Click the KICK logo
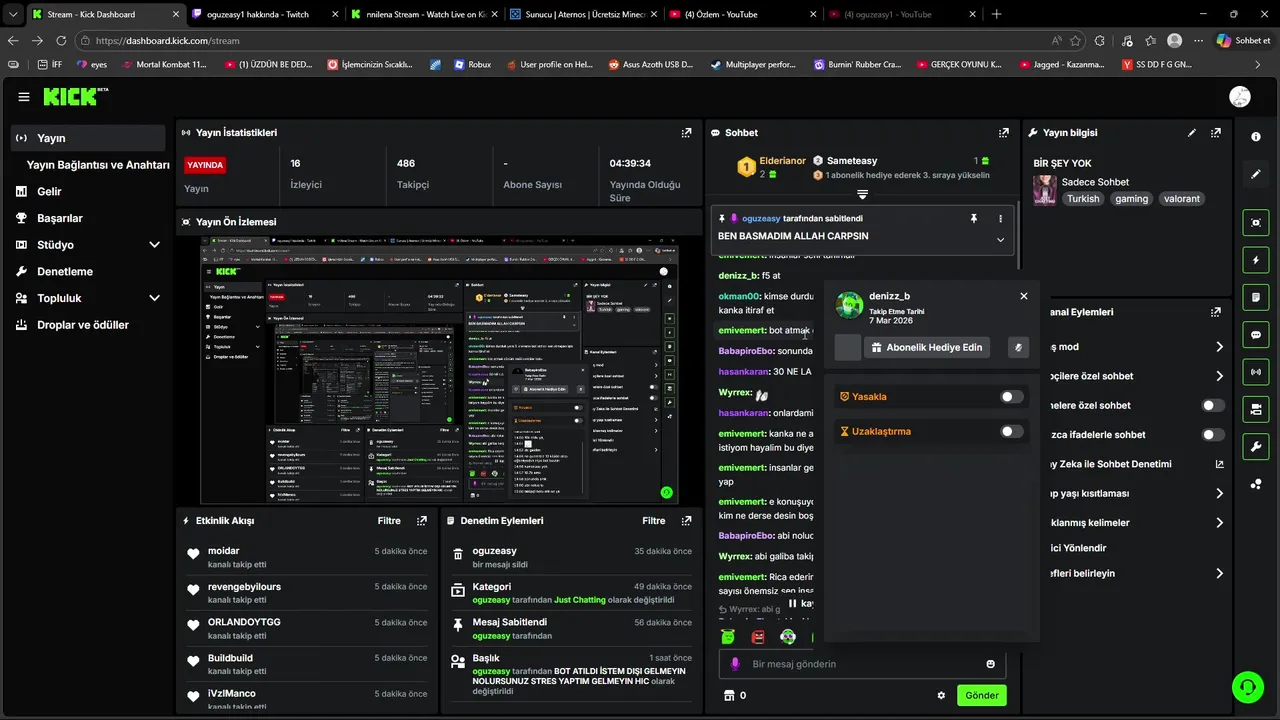 coord(75,96)
